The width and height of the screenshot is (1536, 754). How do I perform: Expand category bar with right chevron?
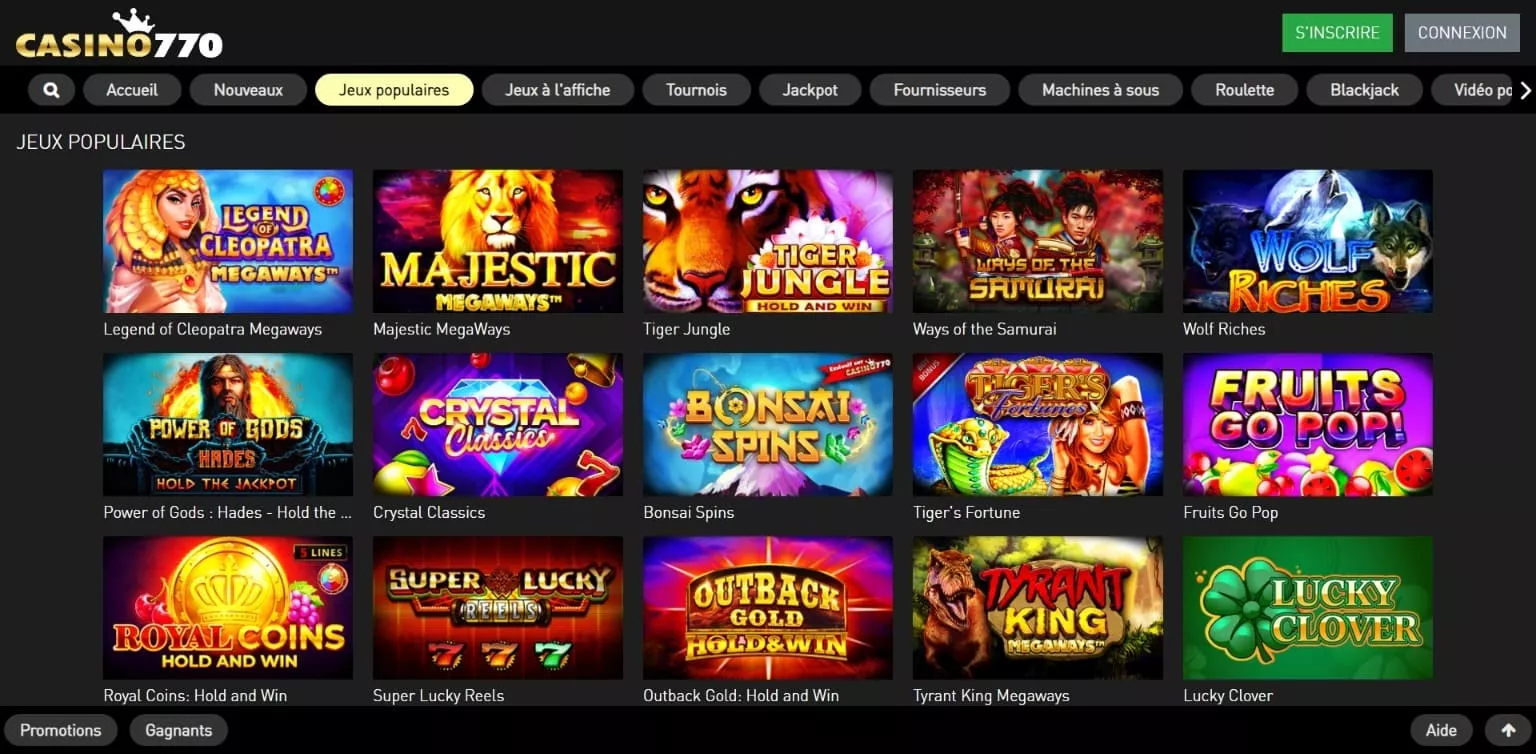(1525, 90)
